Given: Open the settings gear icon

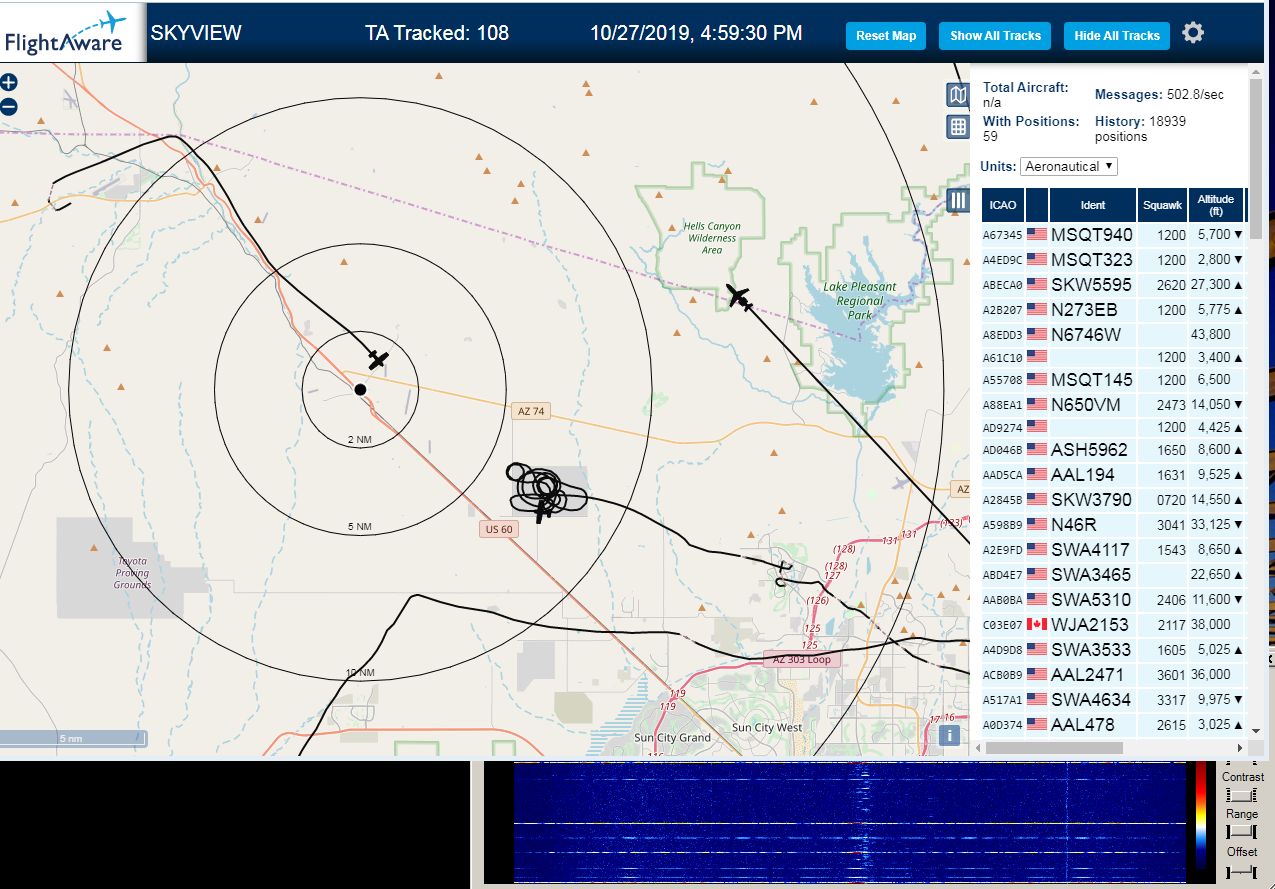Looking at the screenshot, I should [x=1193, y=33].
